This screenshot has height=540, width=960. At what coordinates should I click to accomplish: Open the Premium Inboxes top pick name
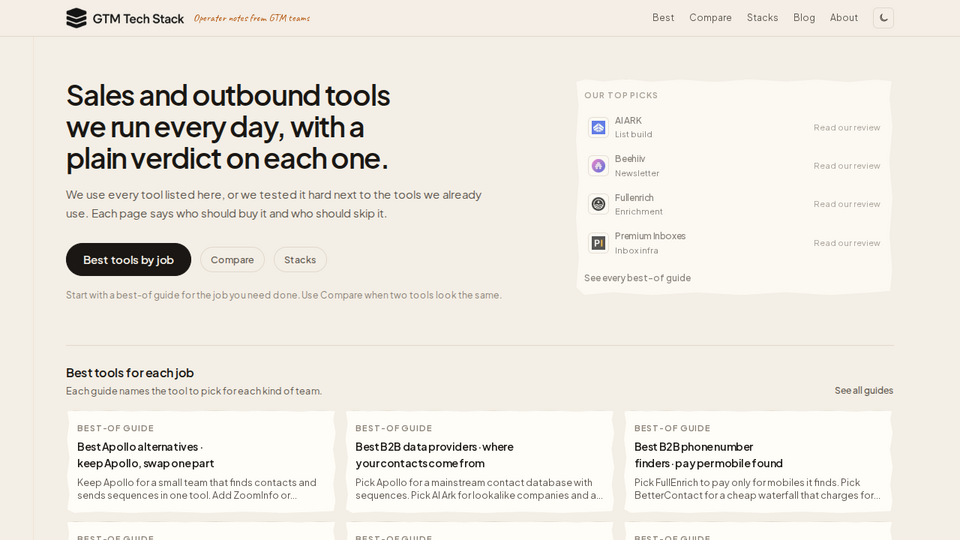pyautogui.click(x=650, y=236)
